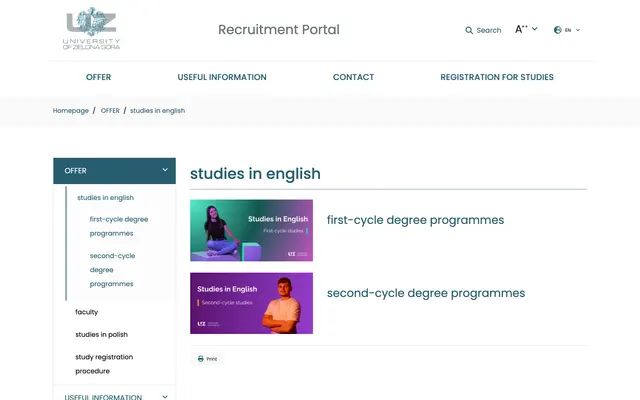This screenshot has width=640, height=400.
Task: Click the first-cycle studies banner image
Action: pos(251,230)
